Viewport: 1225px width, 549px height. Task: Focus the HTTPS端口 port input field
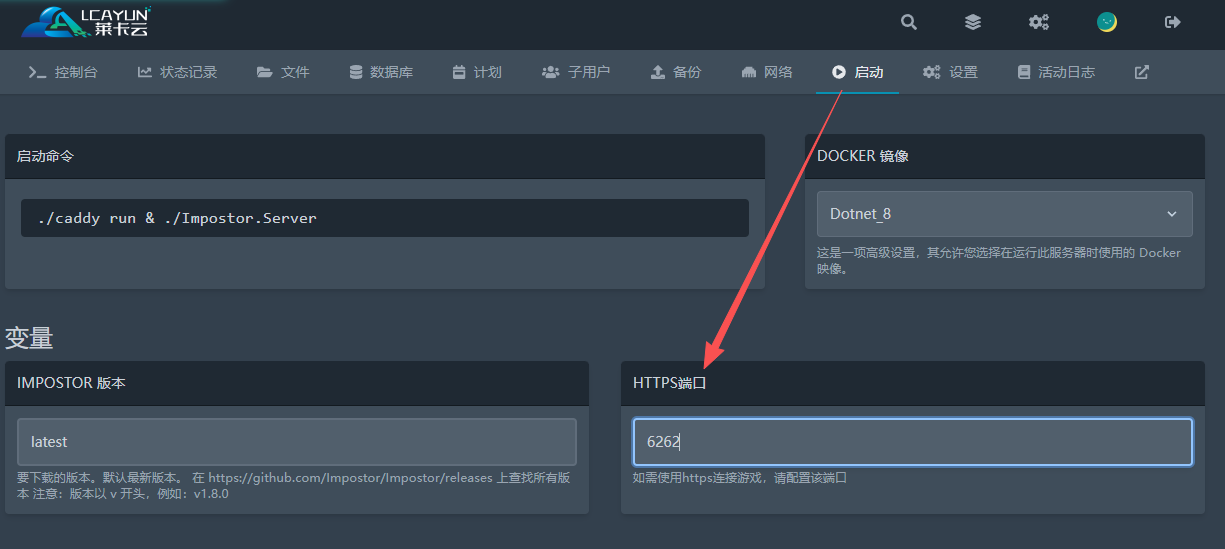[x=912, y=442]
